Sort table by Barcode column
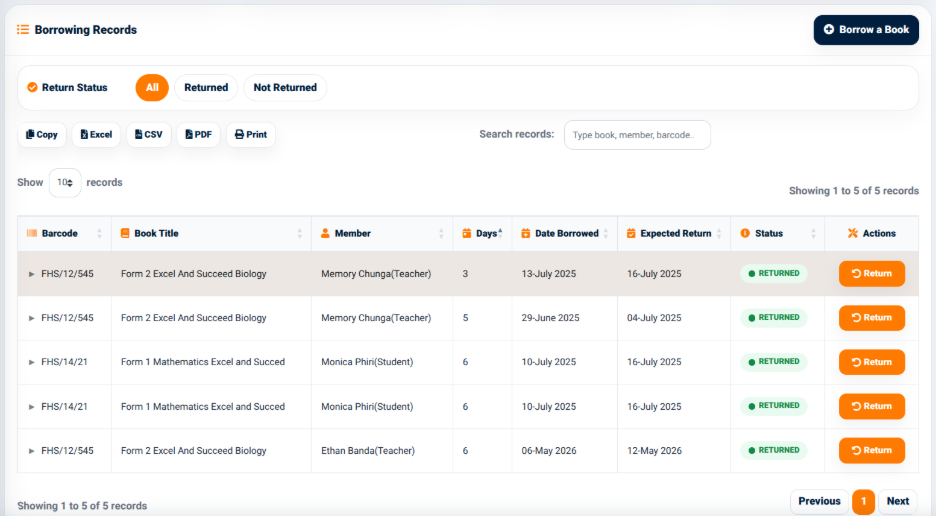Screen dimensions: 936x516 [x=64, y=234]
